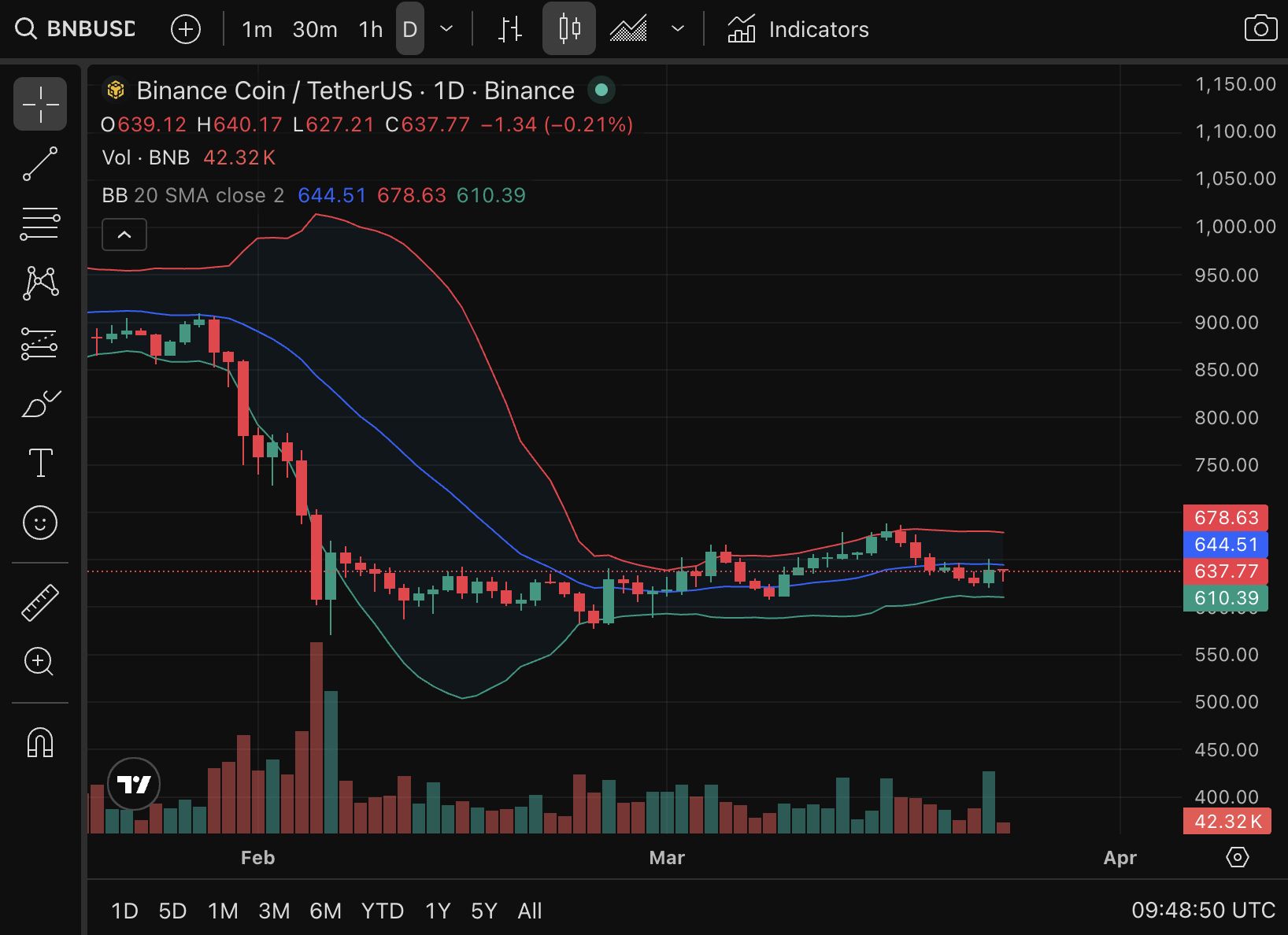The image size is (1288, 935).
Task: Toggle bar chart style
Action: [x=509, y=28]
